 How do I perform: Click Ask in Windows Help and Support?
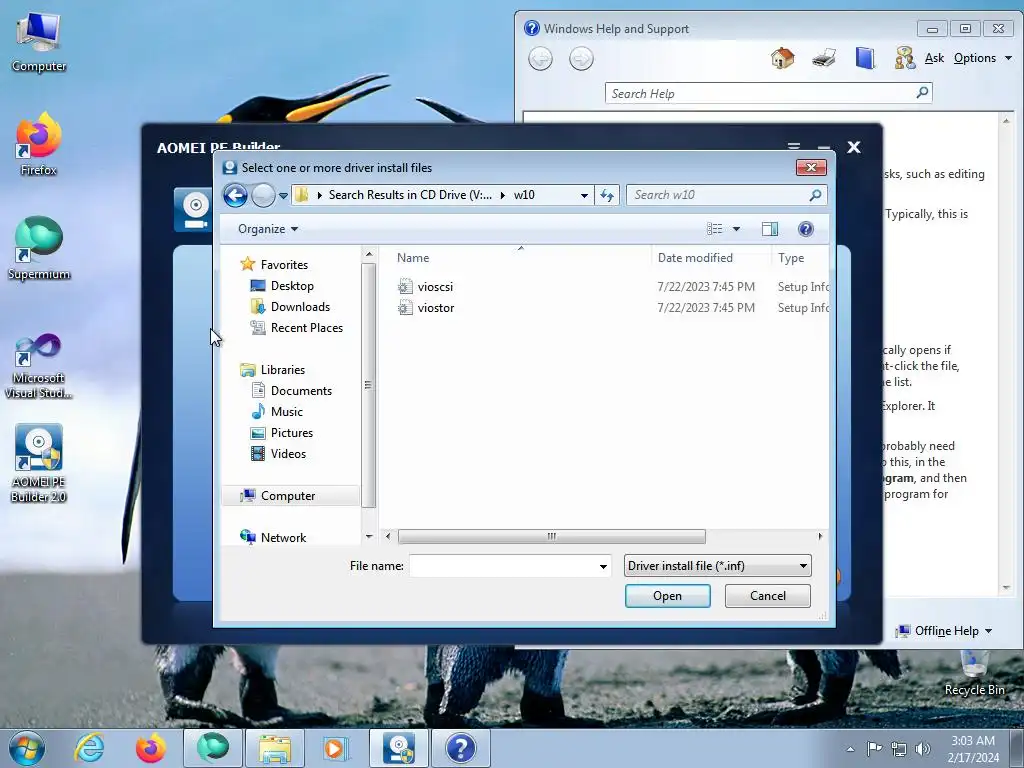[x=934, y=58]
